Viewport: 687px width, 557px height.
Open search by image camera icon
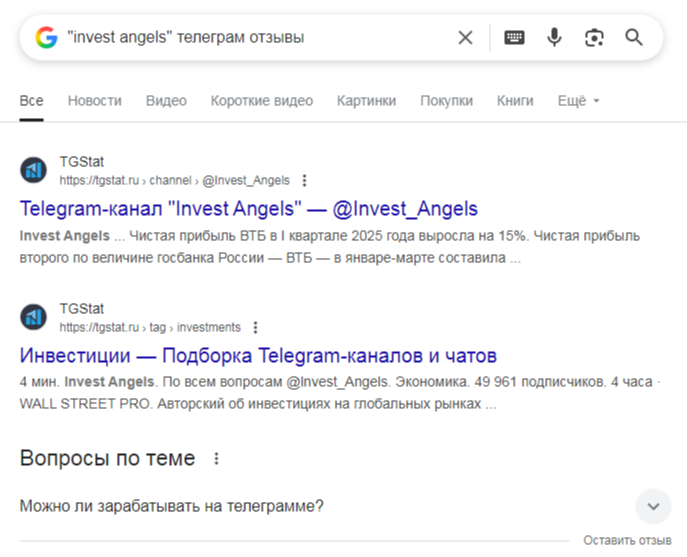coord(594,38)
